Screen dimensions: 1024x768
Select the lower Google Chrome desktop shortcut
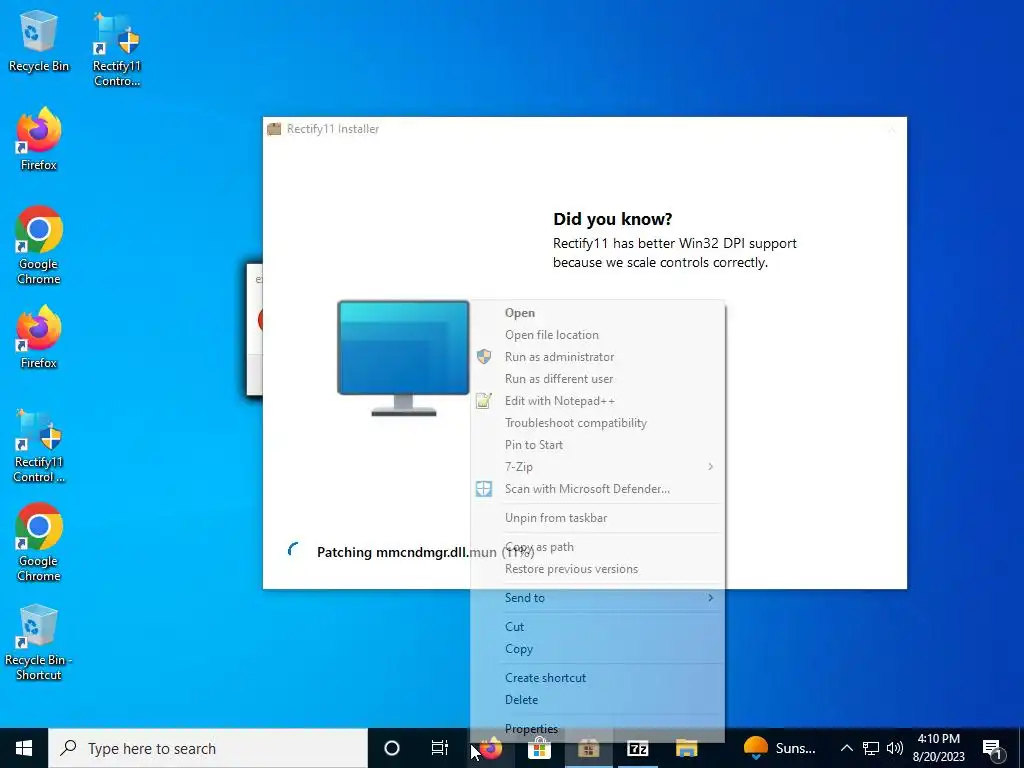pyautogui.click(x=39, y=543)
